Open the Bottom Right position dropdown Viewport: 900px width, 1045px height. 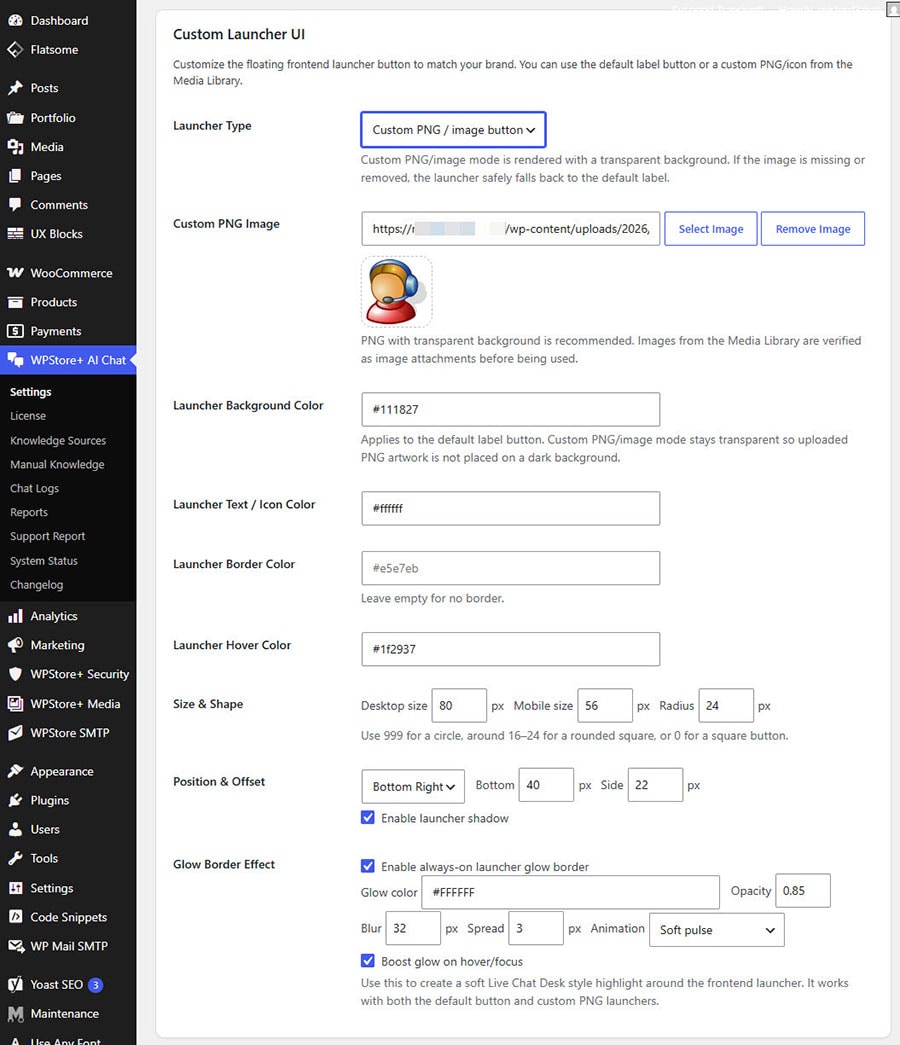click(x=413, y=786)
